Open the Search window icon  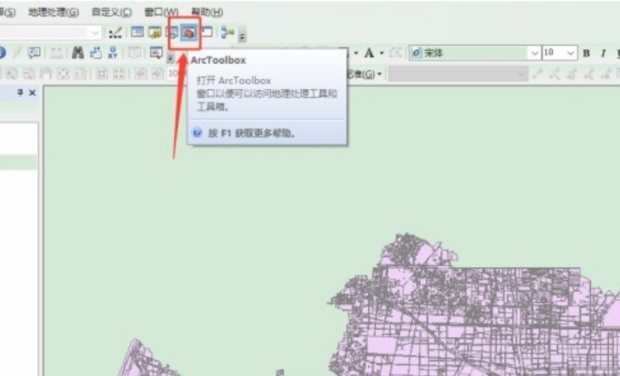click(173, 33)
